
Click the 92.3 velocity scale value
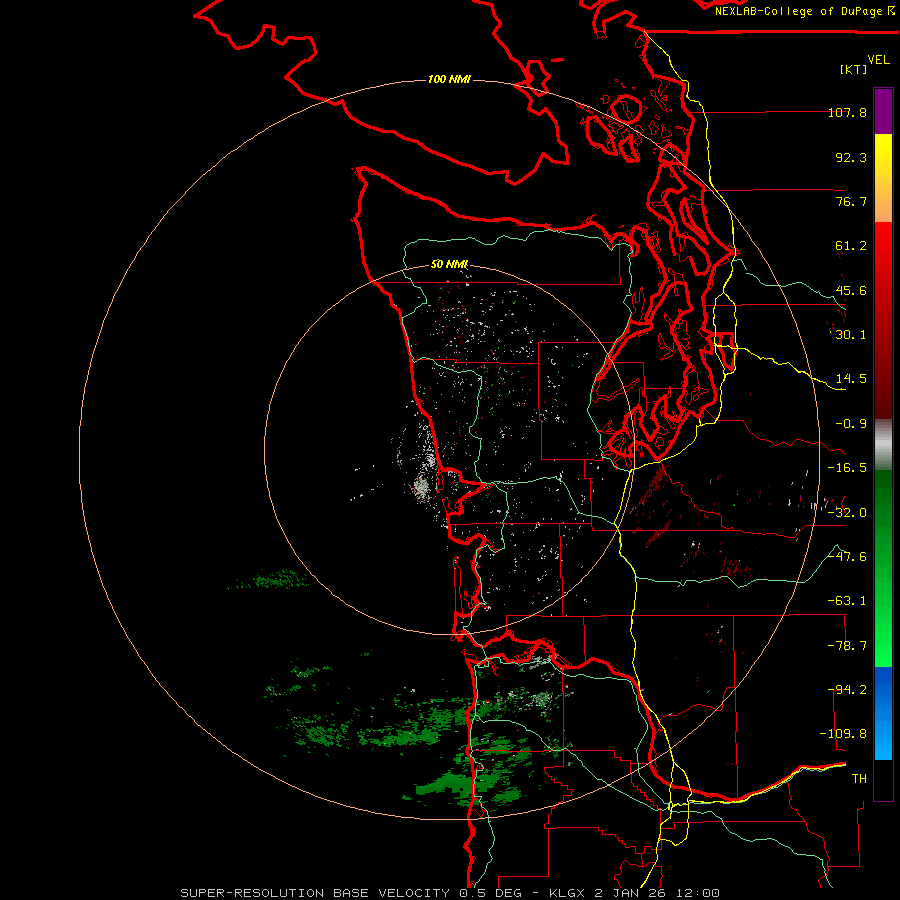(851, 157)
